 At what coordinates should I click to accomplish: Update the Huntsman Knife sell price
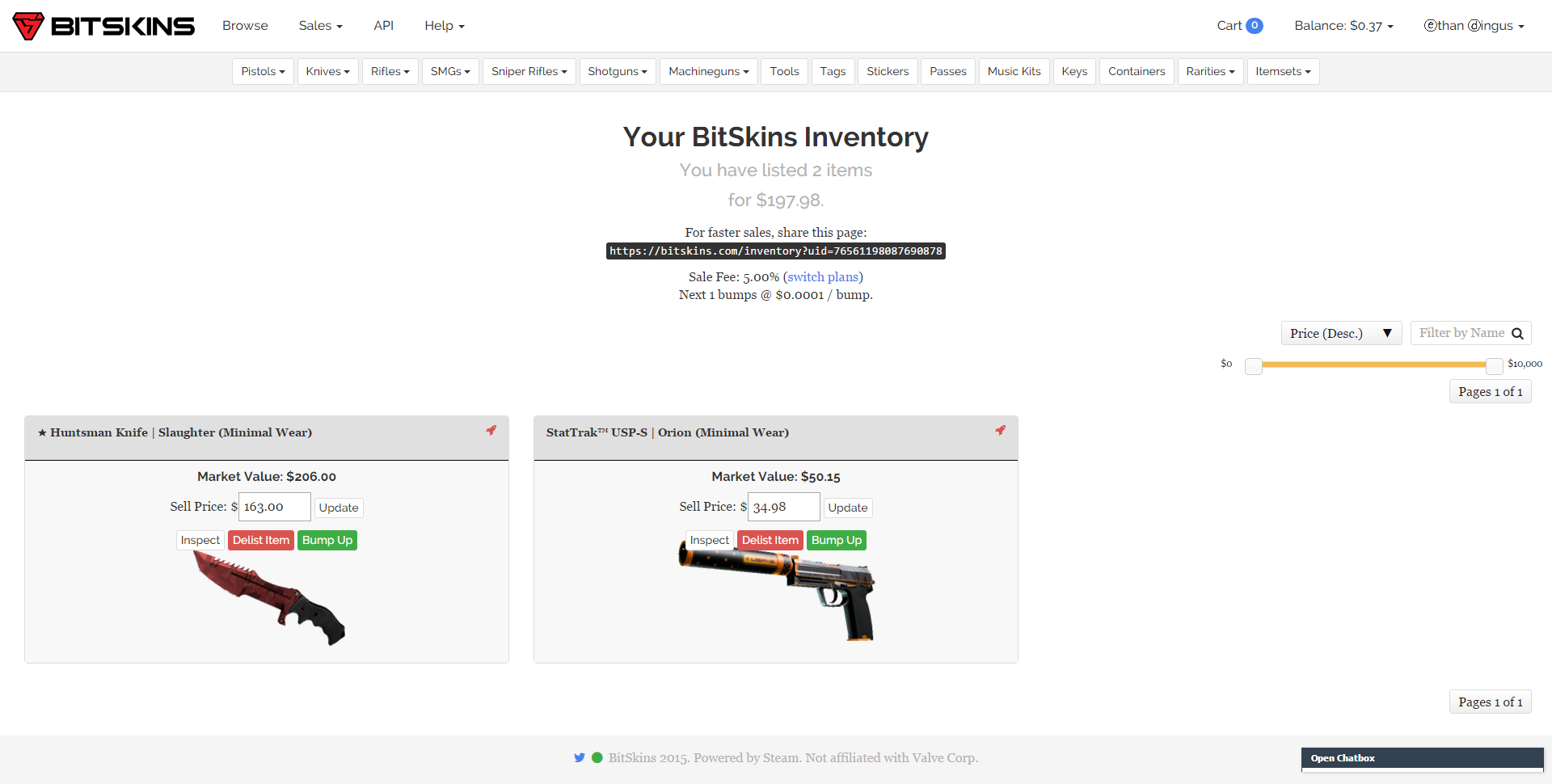pyautogui.click(x=339, y=508)
